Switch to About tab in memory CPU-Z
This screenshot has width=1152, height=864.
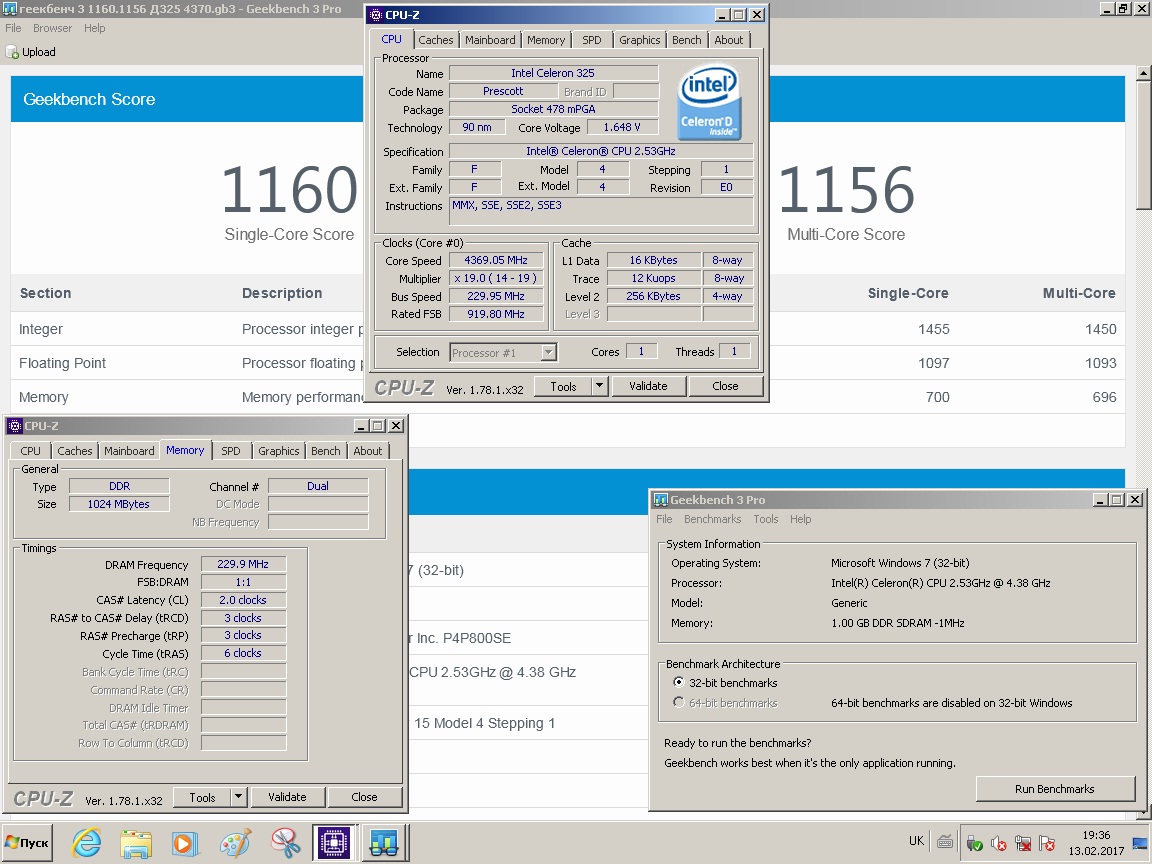pos(367,450)
